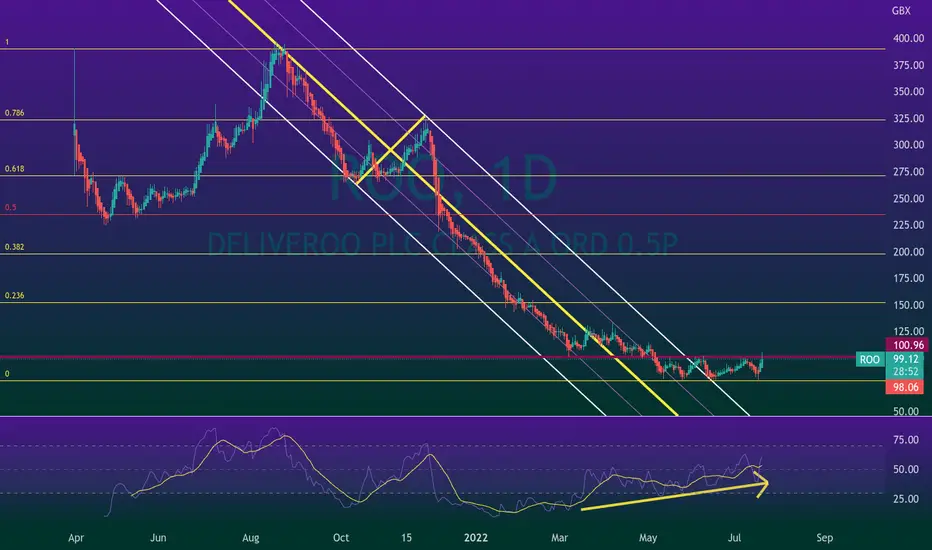Click the Fibonacci 0.786 label
This screenshot has width=932, height=550.
[14, 113]
